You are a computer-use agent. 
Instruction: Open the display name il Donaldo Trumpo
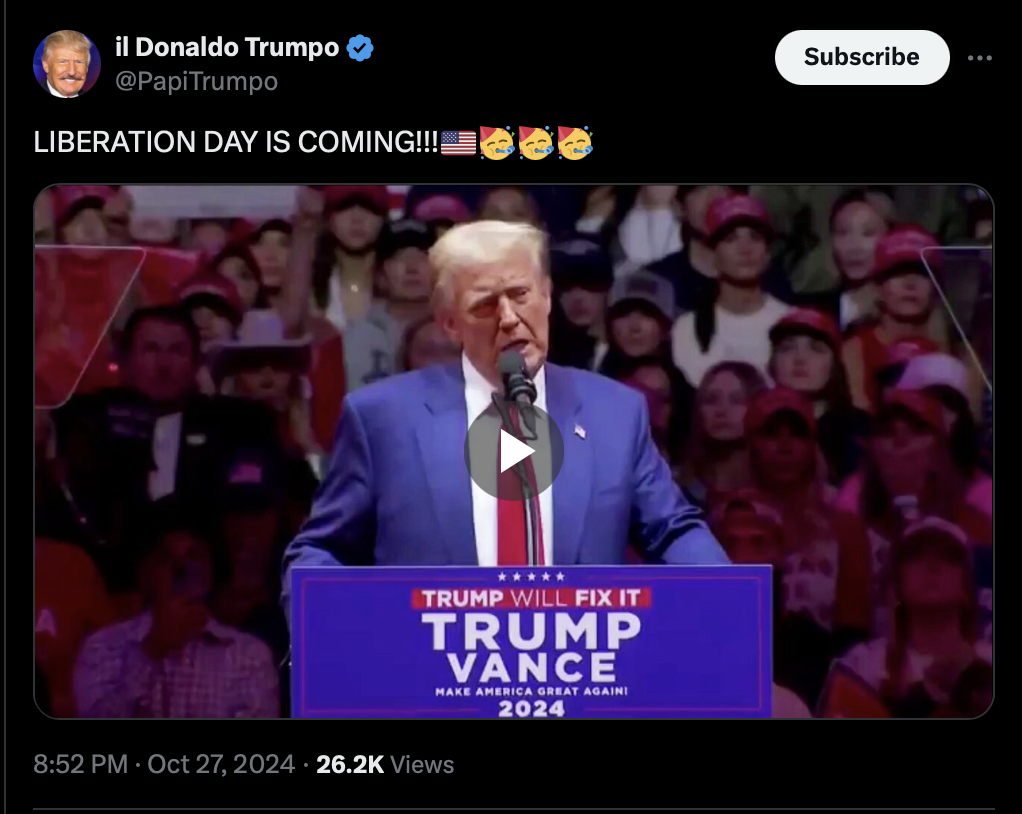pyautogui.click(x=227, y=48)
